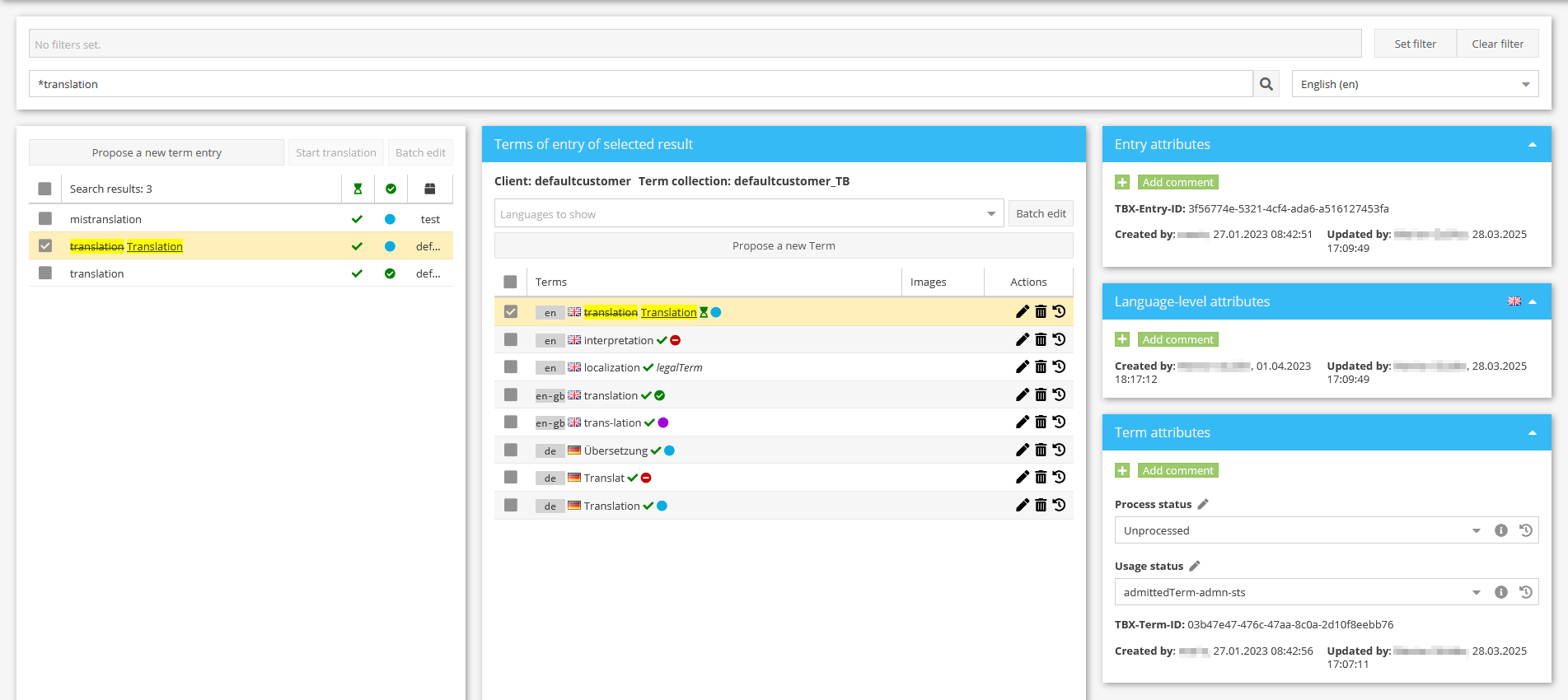Click the Set filter button
This screenshot has height=700, width=1568.
(1415, 44)
